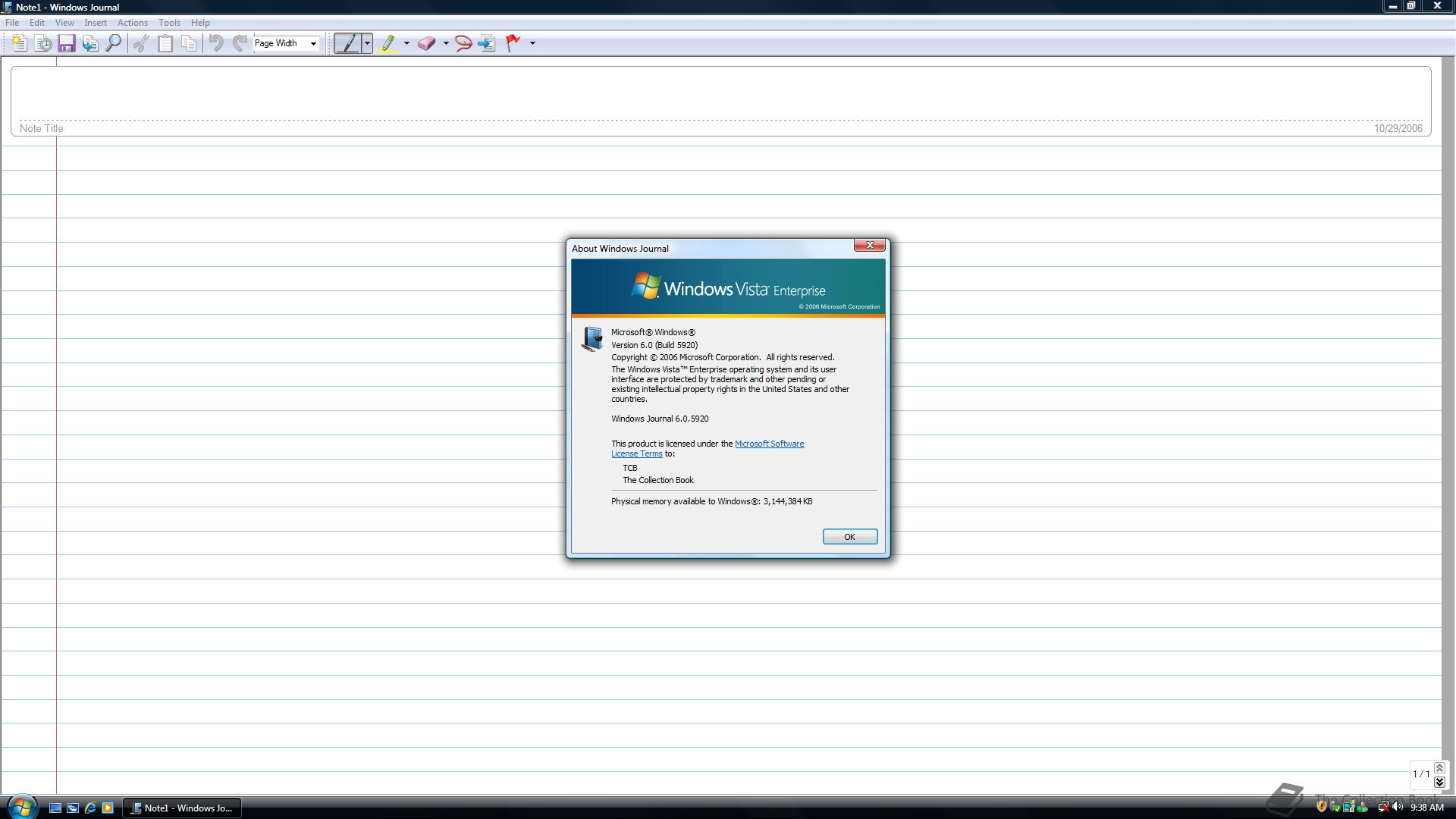Launch Windows Media Player from quick launch
1456x819 pixels.
[x=108, y=808]
